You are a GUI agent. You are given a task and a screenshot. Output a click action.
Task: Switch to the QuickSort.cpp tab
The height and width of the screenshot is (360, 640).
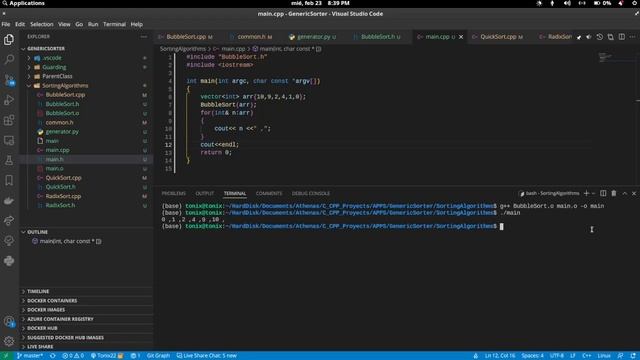coord(498,37)
